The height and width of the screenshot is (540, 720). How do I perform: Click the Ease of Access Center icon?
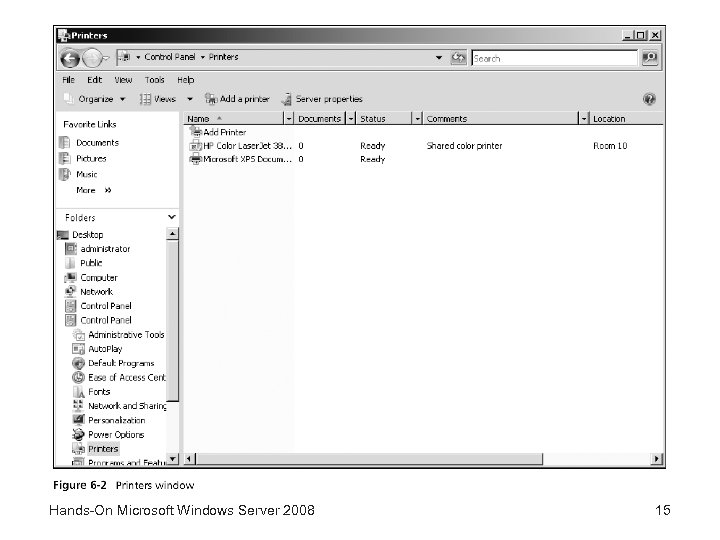click(79, 377)
